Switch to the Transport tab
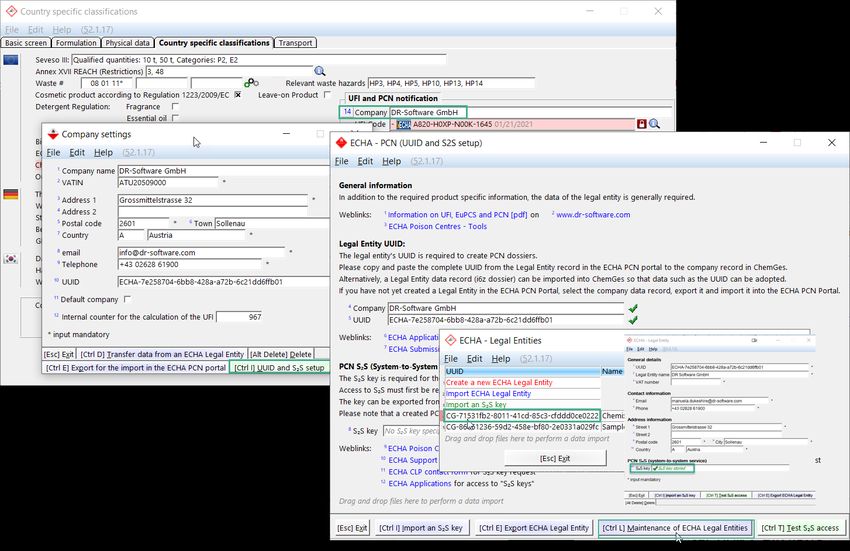The width and height of the screenshot is (850, 551). pyautogui.click(x=295, y=43)
